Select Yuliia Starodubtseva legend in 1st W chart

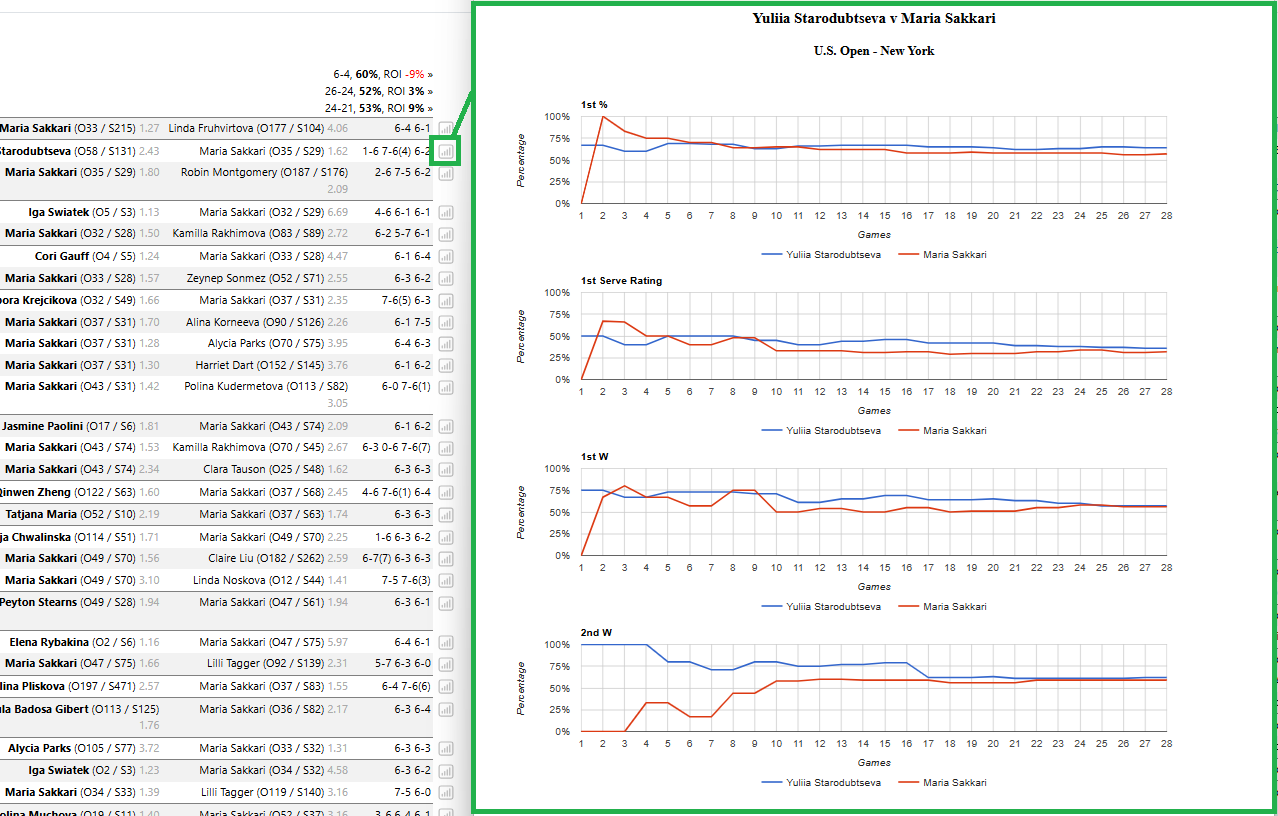coord(821,607)
